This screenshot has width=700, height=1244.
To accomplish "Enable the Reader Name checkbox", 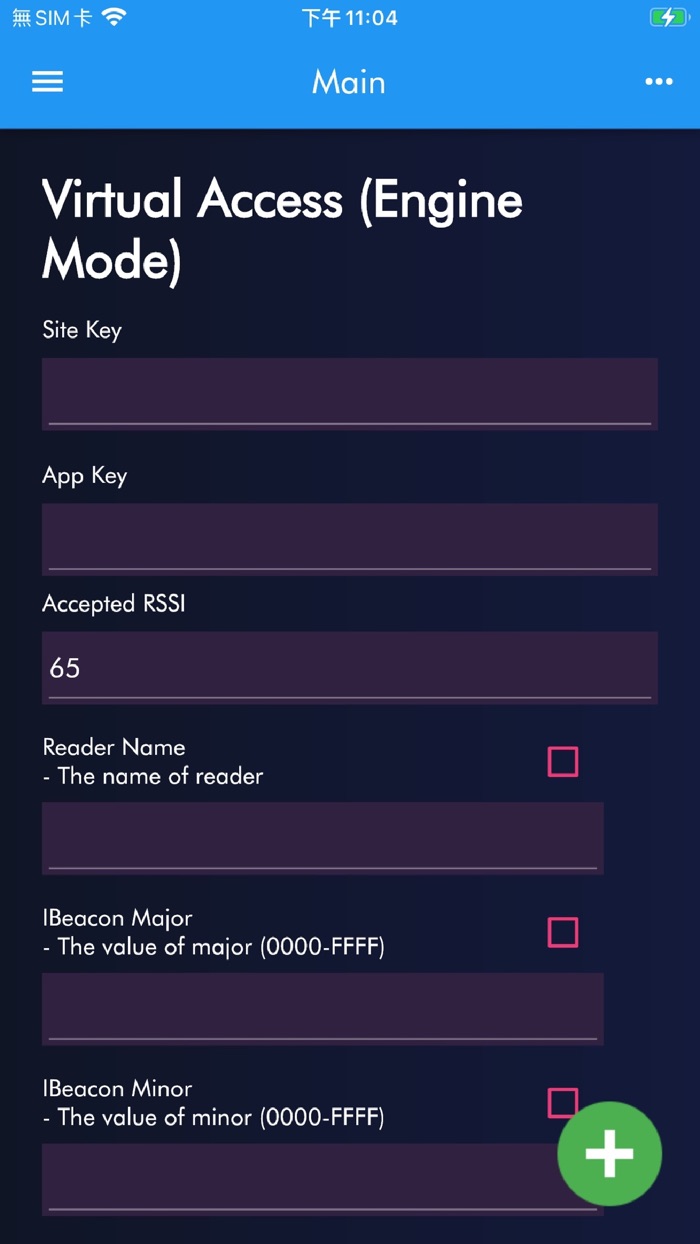I will pyautogui.click(x=562, y=761).
